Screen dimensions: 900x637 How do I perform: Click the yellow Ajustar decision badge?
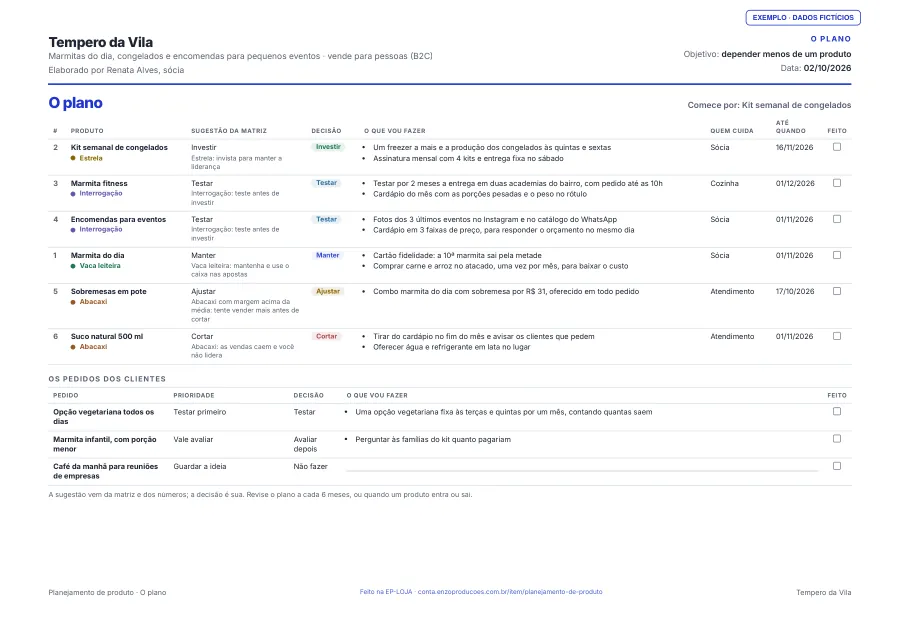[328, 292]
